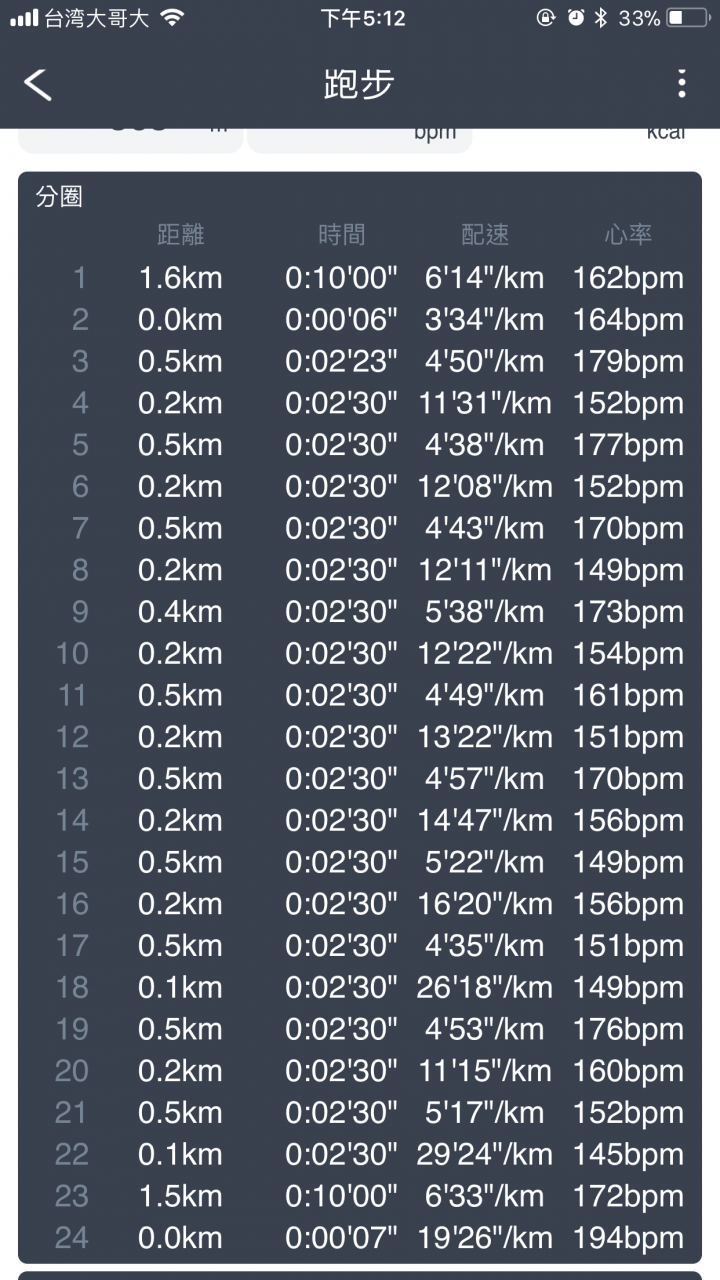Tap lap 3 heart rate 179bpm
The height and width of the screenshot is (1280, 720).
[628, 361]
